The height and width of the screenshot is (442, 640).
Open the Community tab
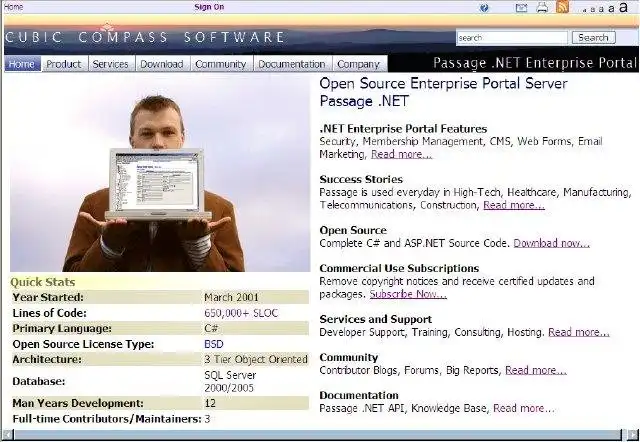(221, 64)
